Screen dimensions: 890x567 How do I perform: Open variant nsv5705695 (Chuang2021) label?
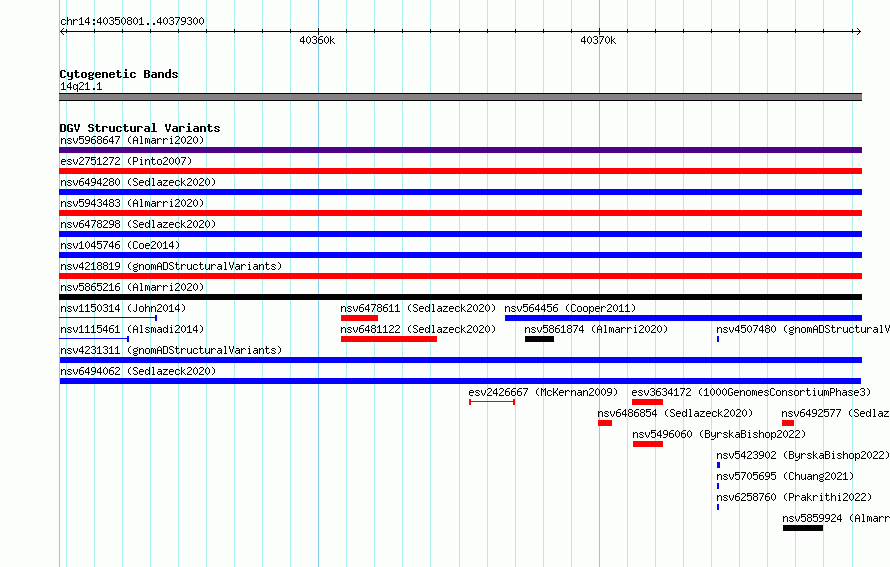tap(785, 476)
